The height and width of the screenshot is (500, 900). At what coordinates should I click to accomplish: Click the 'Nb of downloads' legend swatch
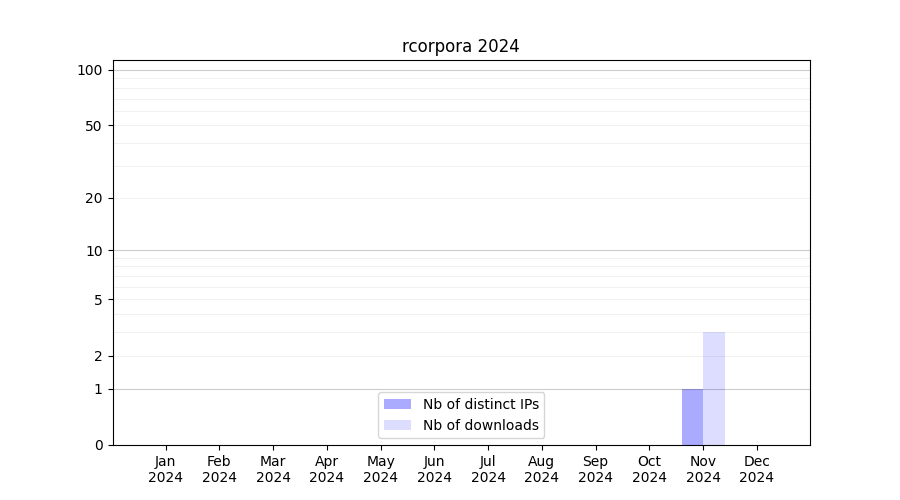click(397, 425)
